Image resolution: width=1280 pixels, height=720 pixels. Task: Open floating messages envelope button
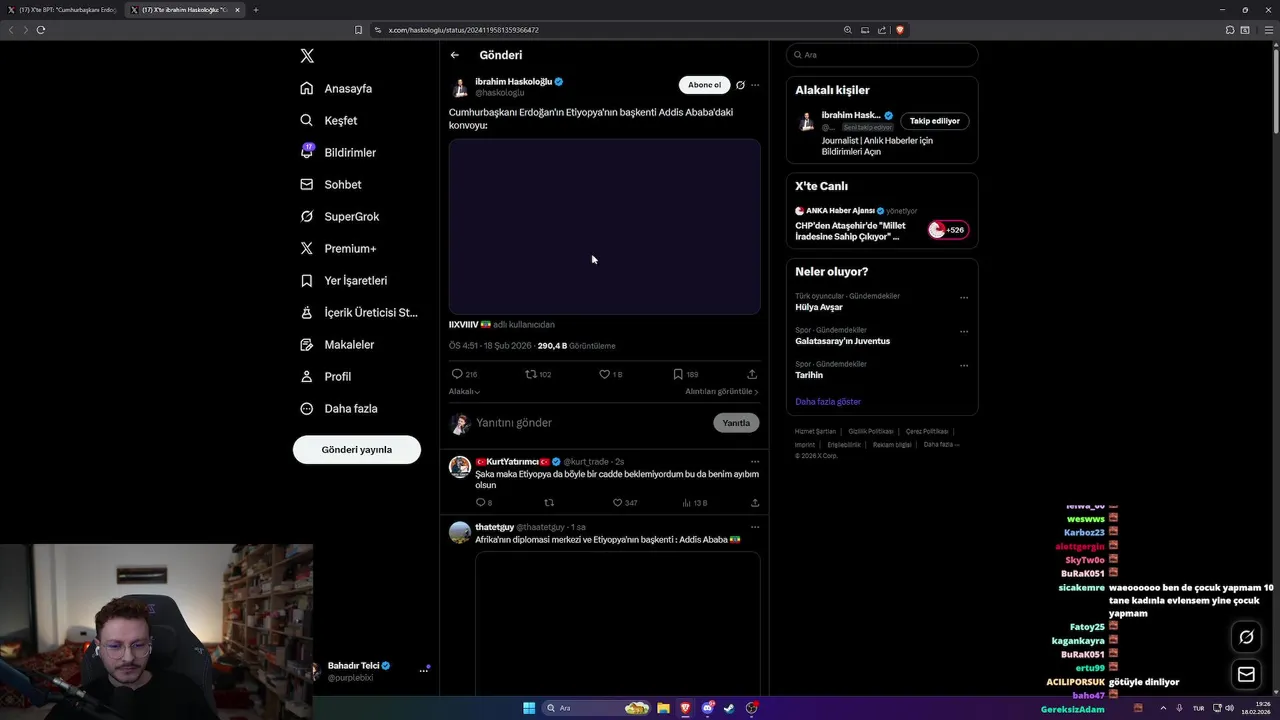click(x=1246, y=674)
